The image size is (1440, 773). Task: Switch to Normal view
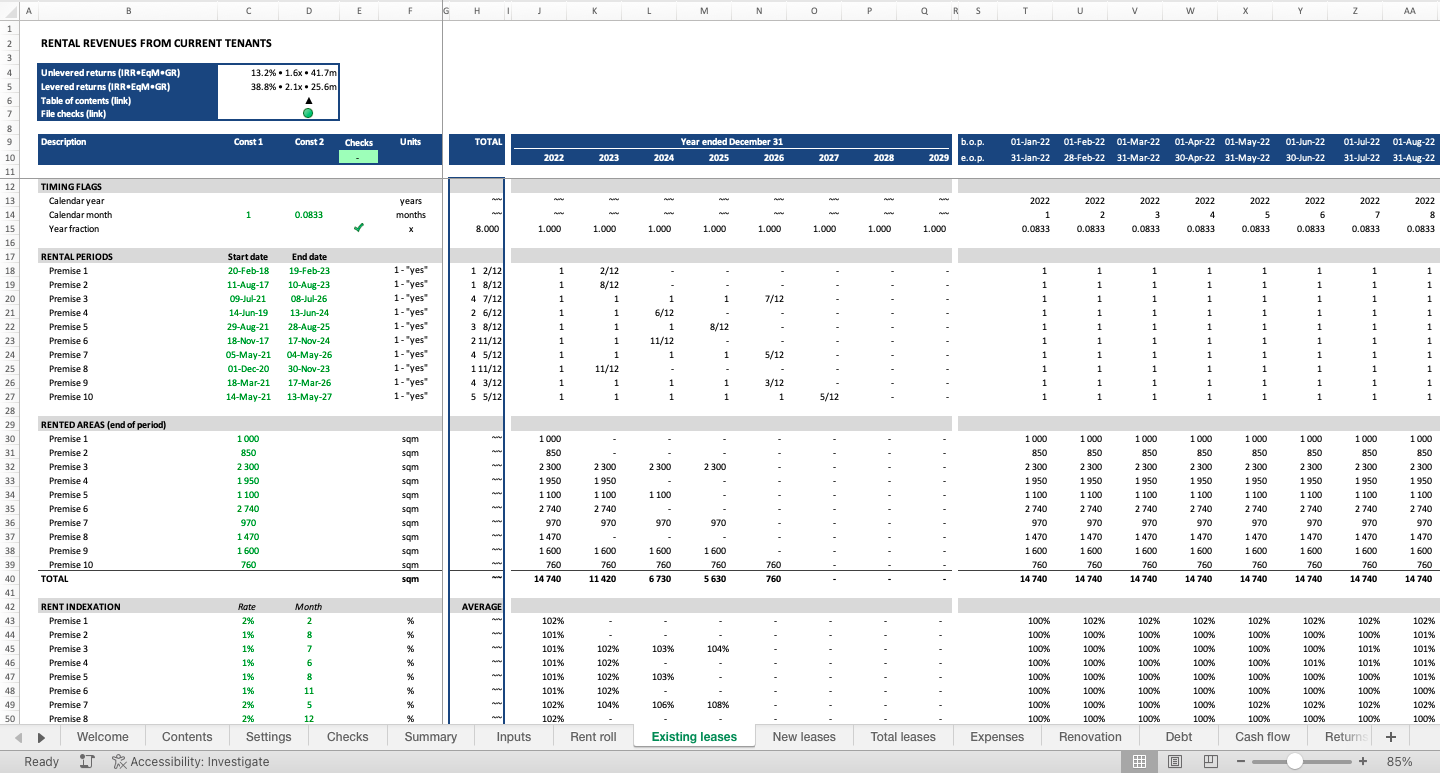(x=1139, y=761)
